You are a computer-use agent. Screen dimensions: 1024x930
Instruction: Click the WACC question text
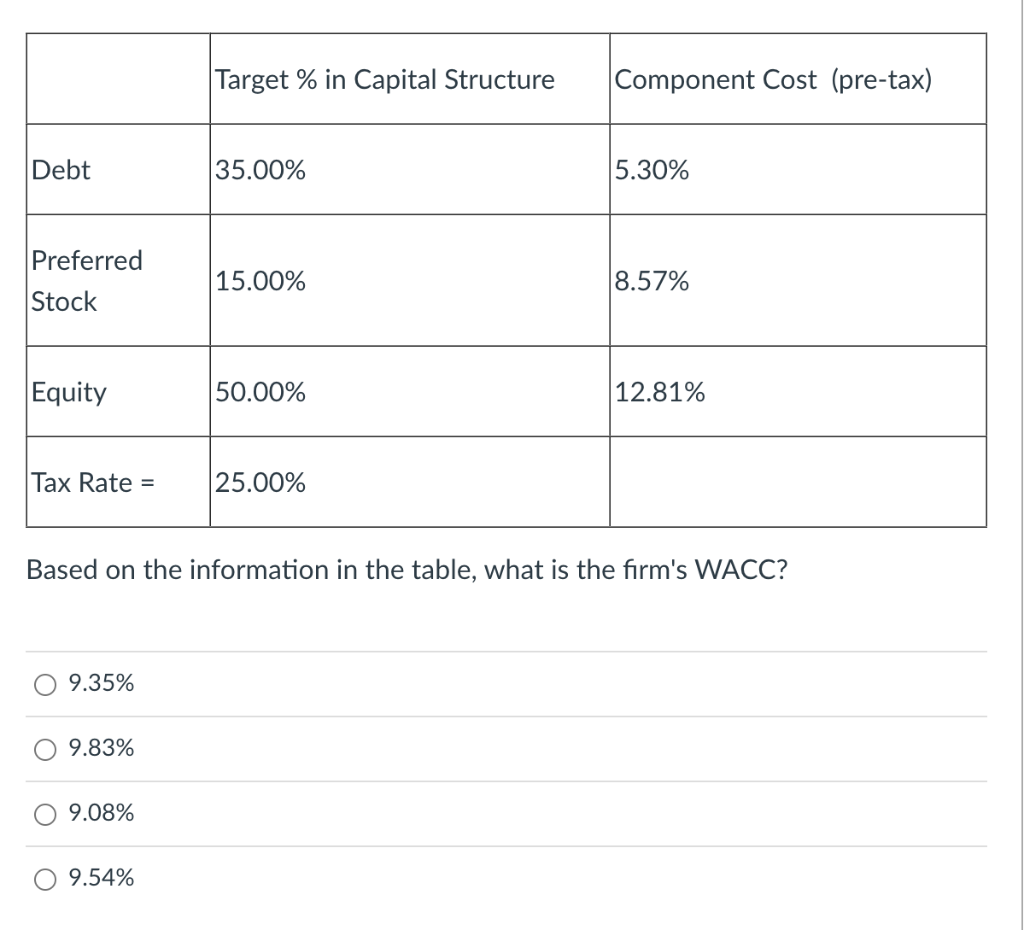click(x=407, y=570)
